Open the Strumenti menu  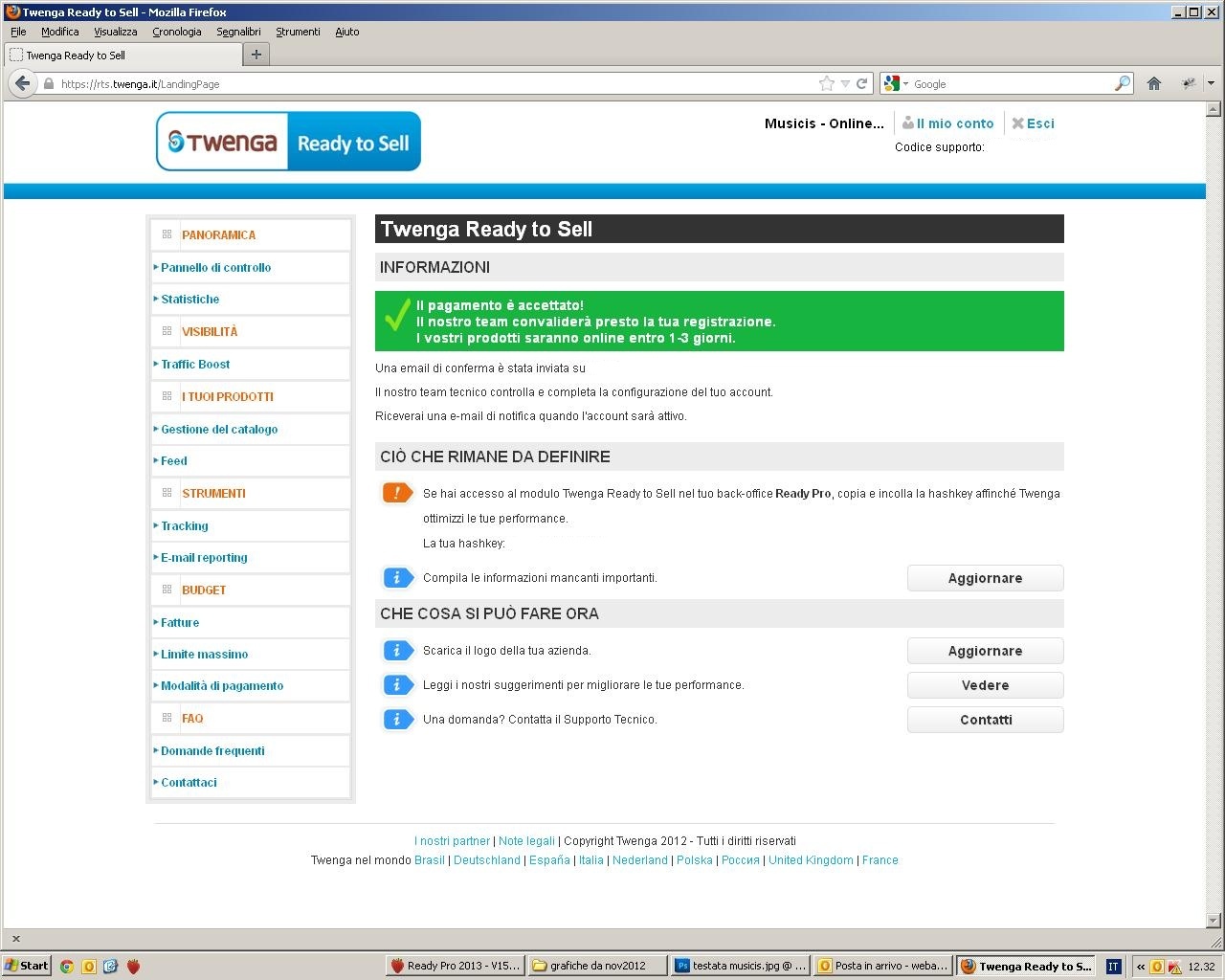click(x=298, y=32)
